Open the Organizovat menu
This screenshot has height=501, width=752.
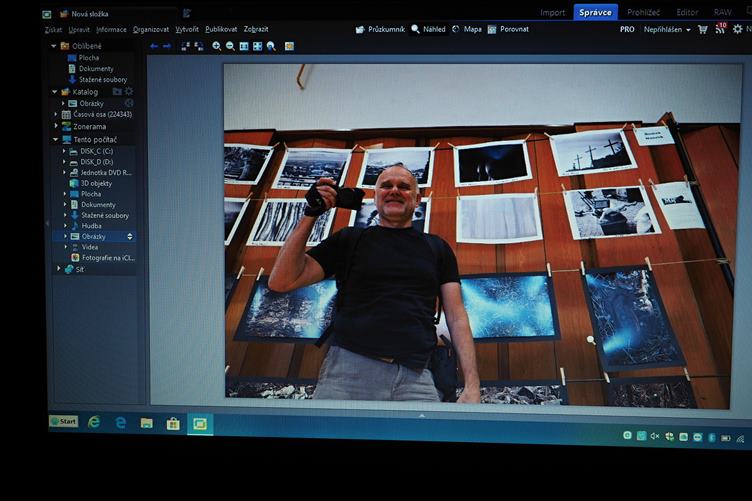[151, 29]
